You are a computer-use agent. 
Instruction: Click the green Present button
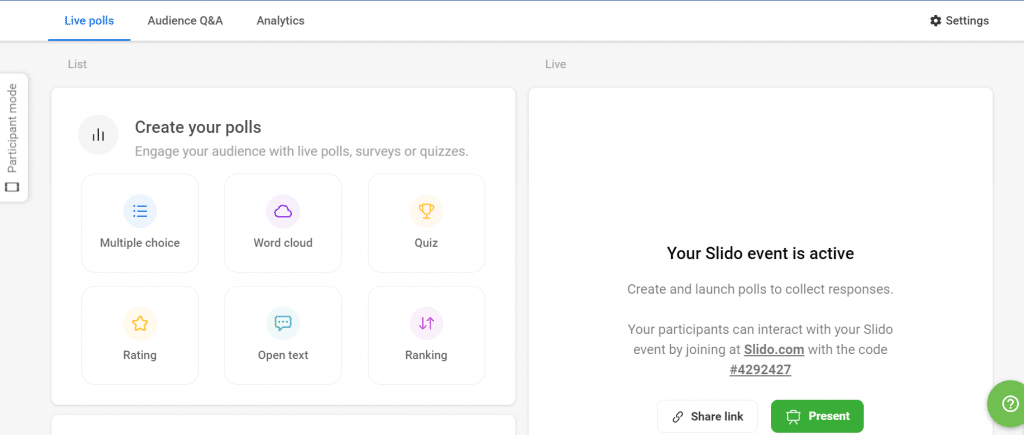click(x=817, y=416)
